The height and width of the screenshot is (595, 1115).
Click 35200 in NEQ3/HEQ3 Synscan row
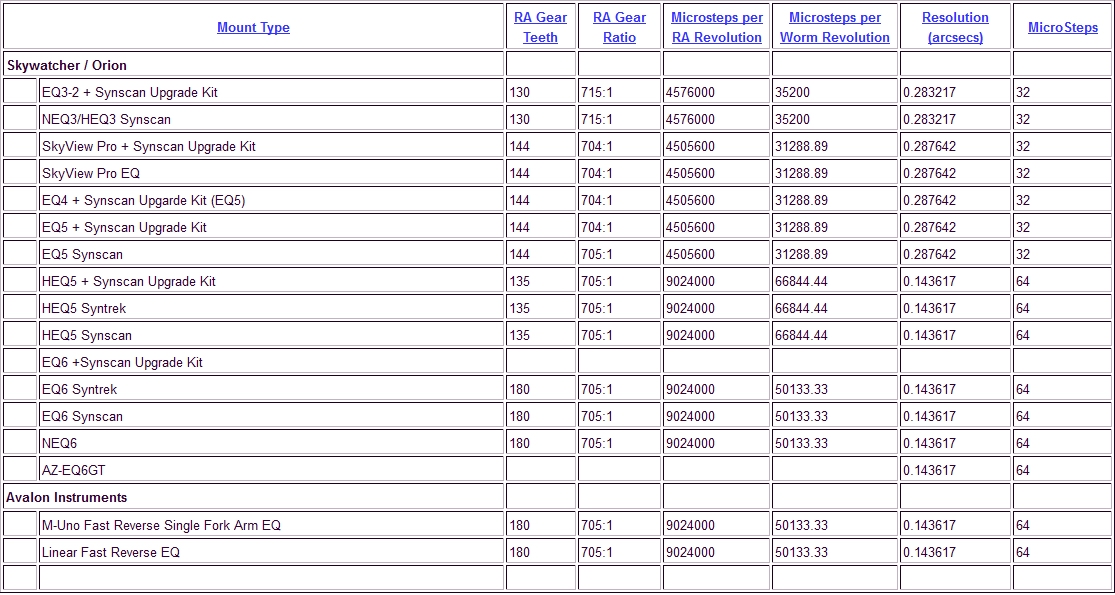792,119
